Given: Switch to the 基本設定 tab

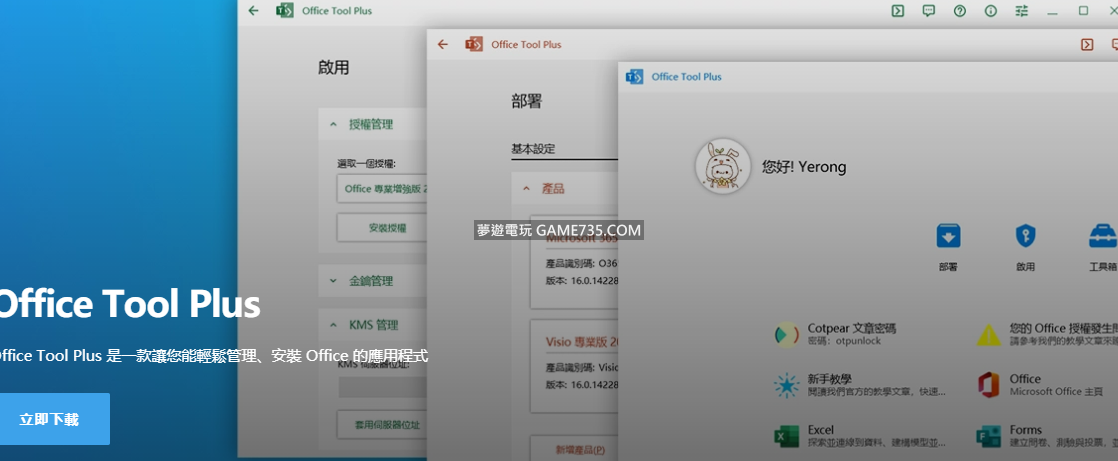Looking at the screenshot, I should [533, 149].
